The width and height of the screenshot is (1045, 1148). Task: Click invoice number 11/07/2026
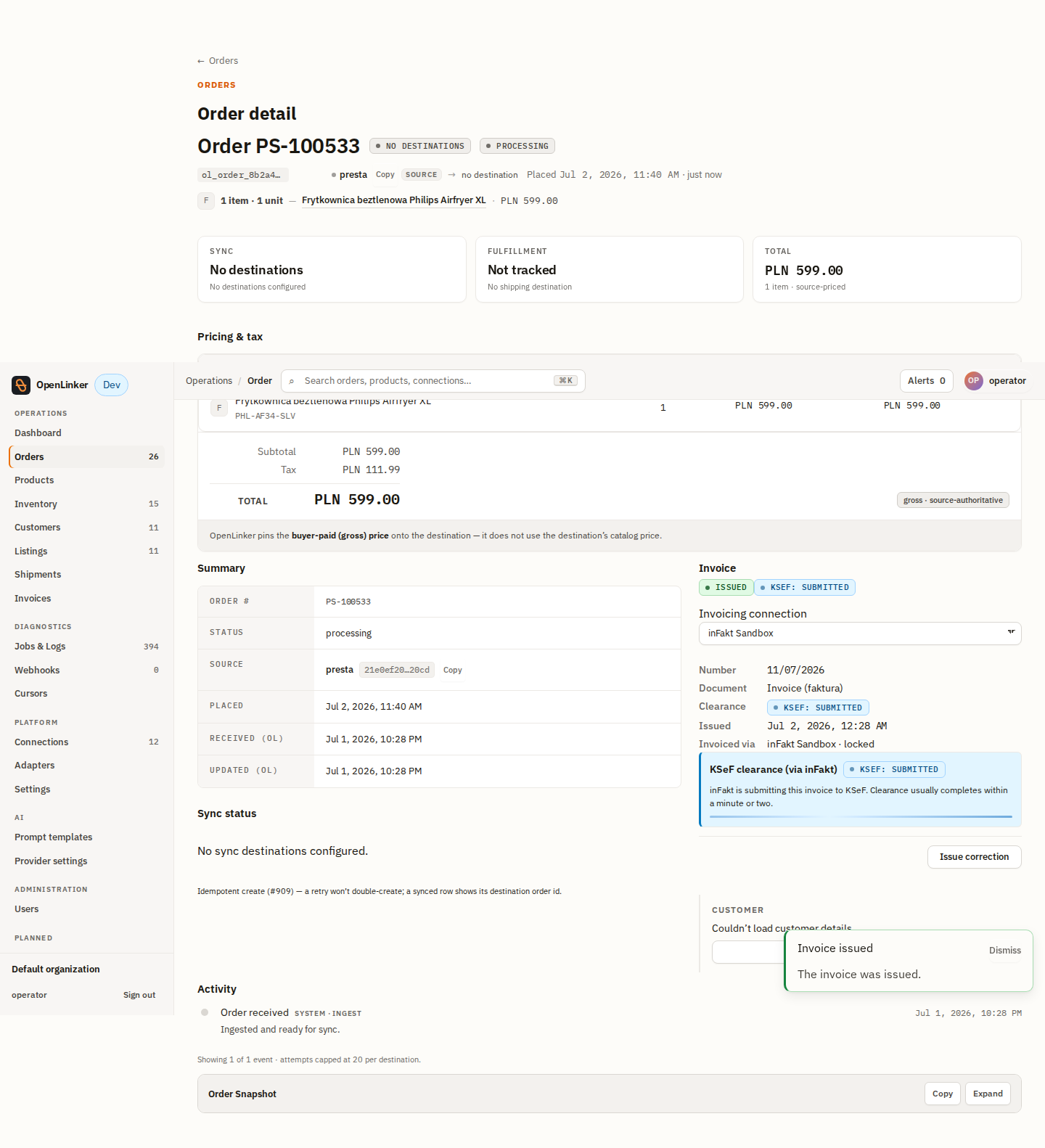795,671
